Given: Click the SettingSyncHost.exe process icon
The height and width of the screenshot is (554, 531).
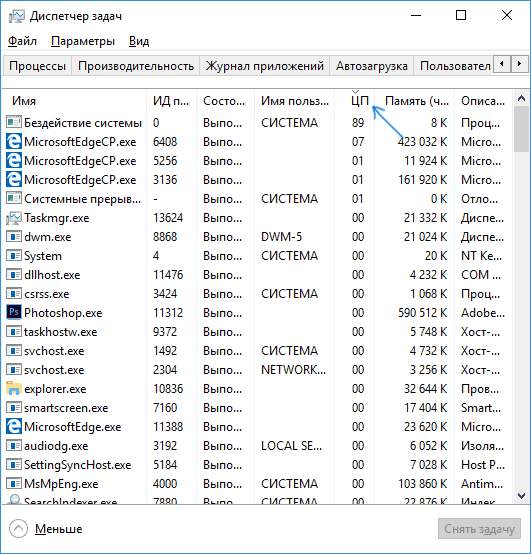Looking at the screenshot, I should click(x=14, y=465).
